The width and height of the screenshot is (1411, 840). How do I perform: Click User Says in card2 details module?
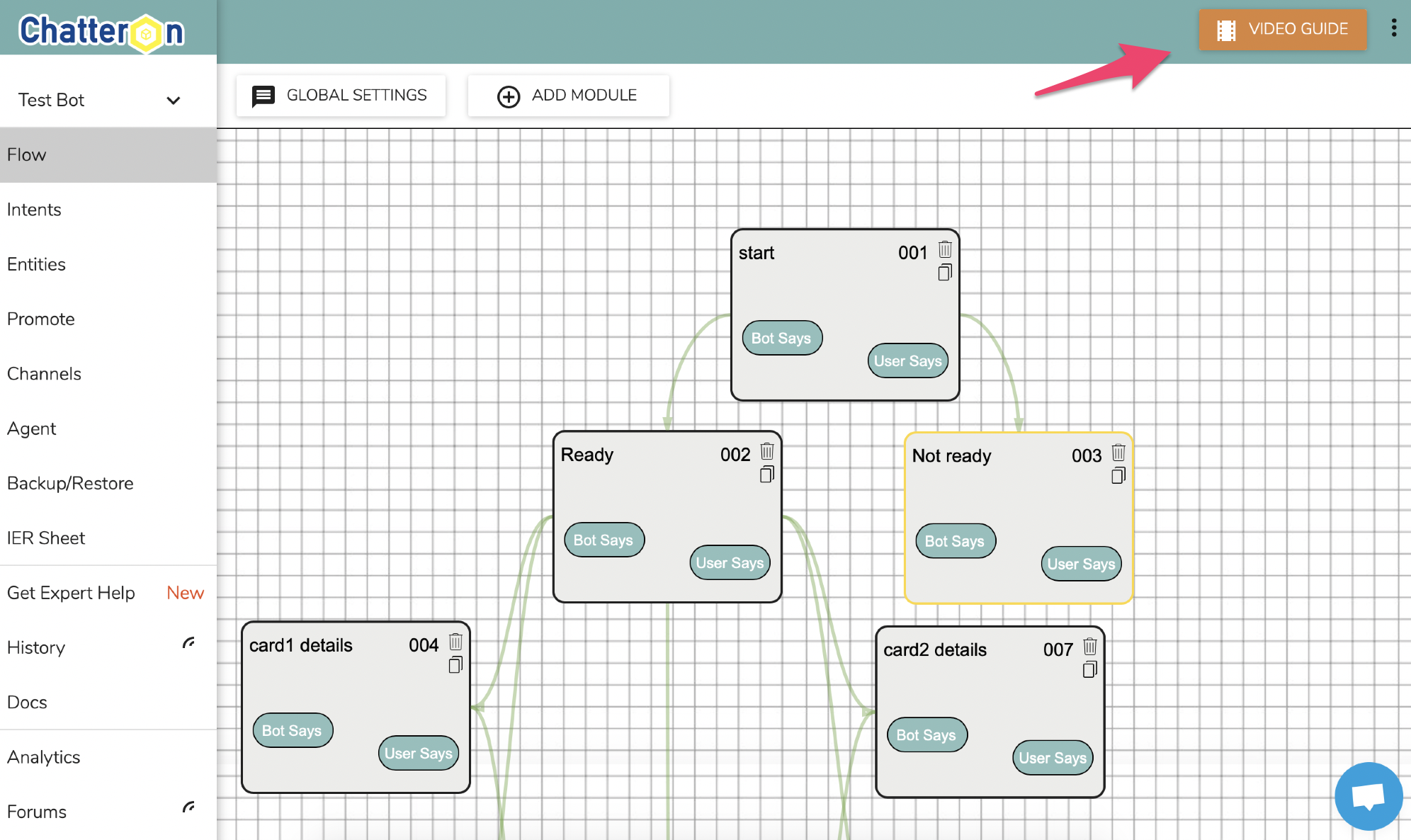(x=1053, y=757)
